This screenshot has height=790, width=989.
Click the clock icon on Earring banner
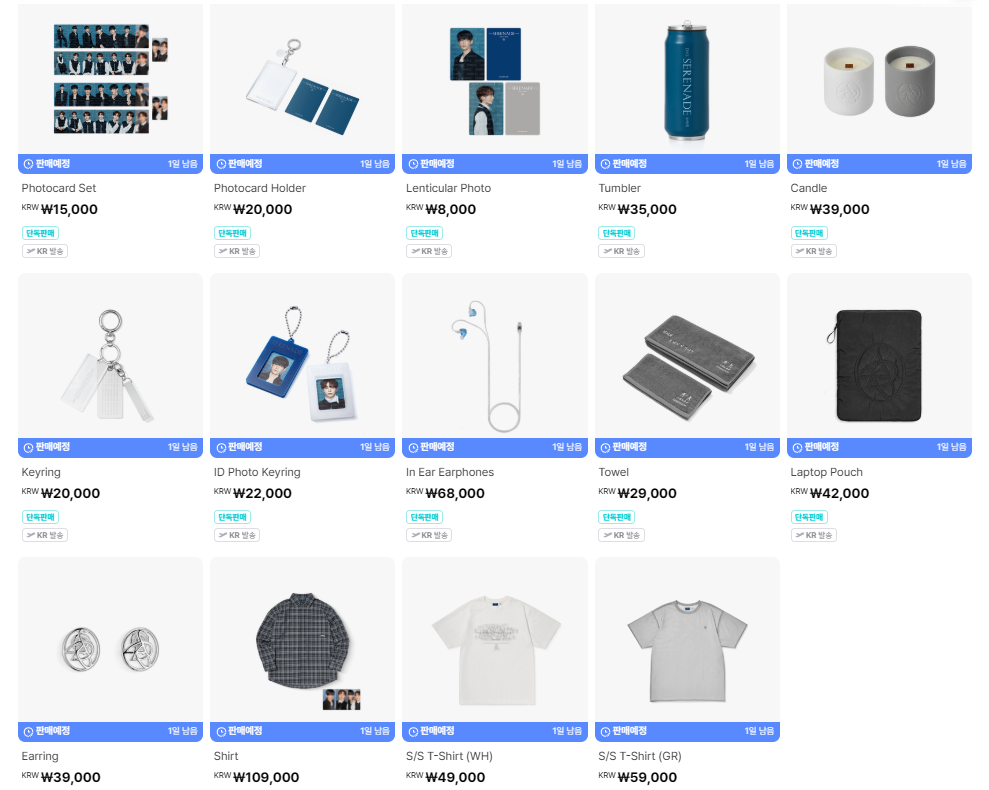(x=28, y=731)
